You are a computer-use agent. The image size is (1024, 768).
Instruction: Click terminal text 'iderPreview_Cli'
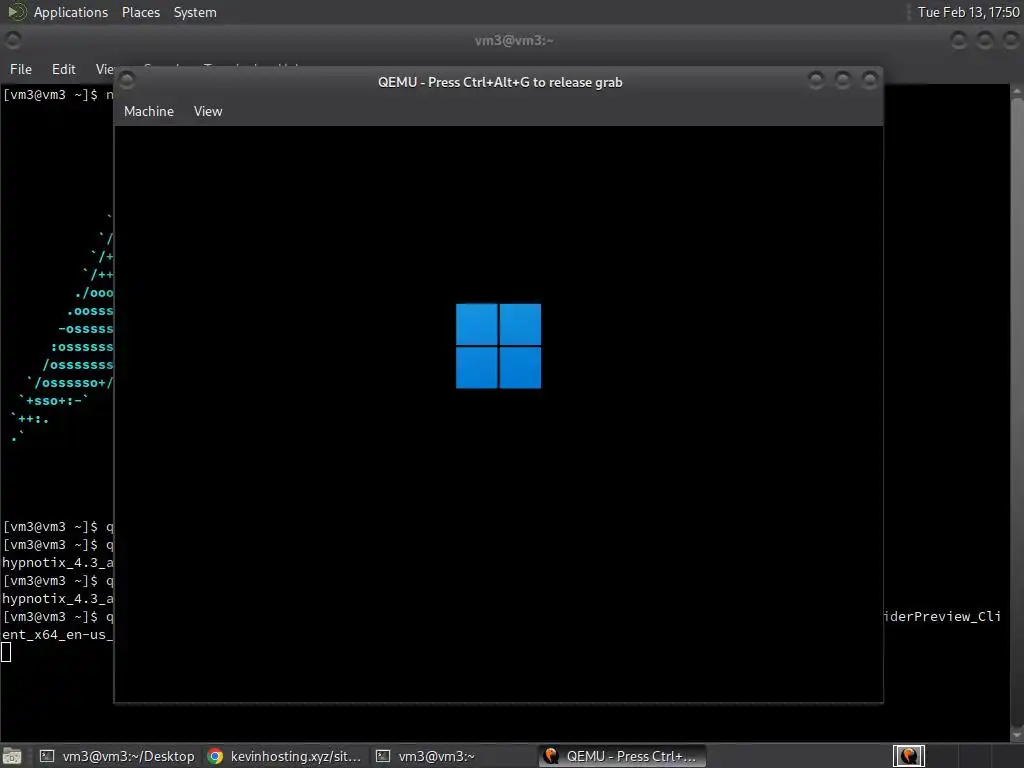[942, 616]
